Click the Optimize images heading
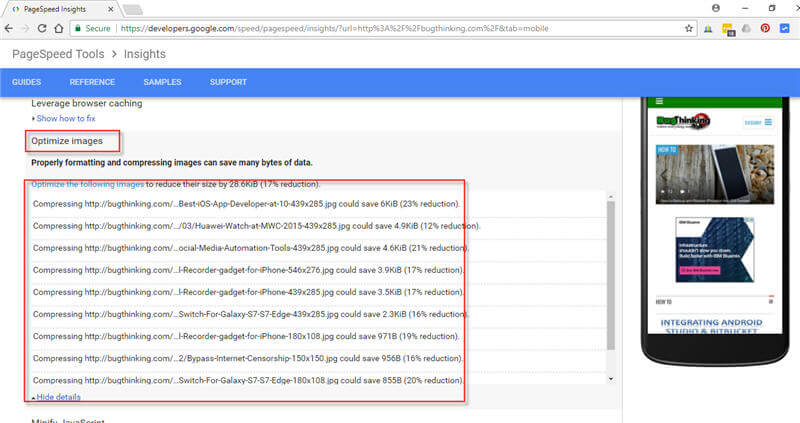This screenshot has width=800, height=423. click(67, 141)
